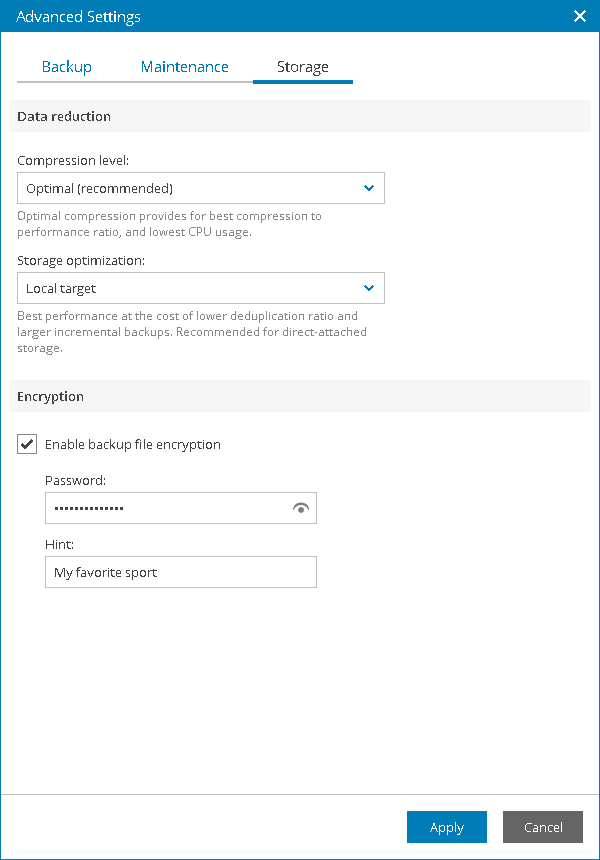This screenshot has height=860, width=600.
Task: Toggle Enable backup file encryption checkbox
Action: (x=27, y=444)
